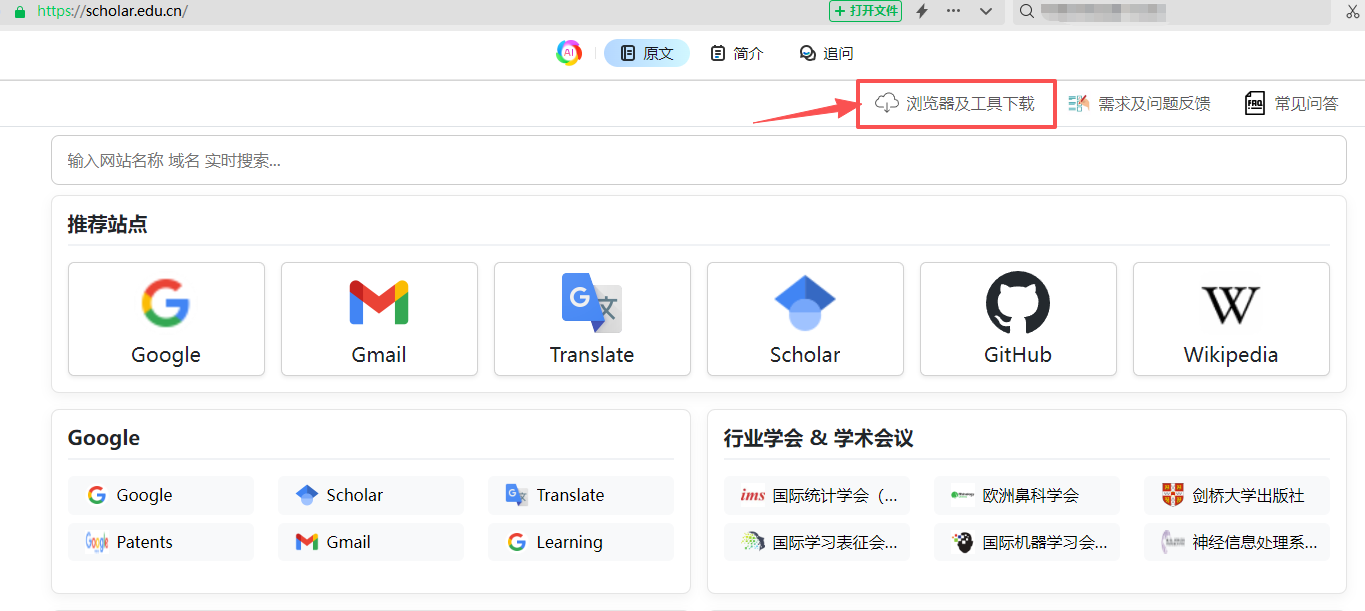
Task: Focus the 输入网站名称 search field
Action: tap(698, 160)
